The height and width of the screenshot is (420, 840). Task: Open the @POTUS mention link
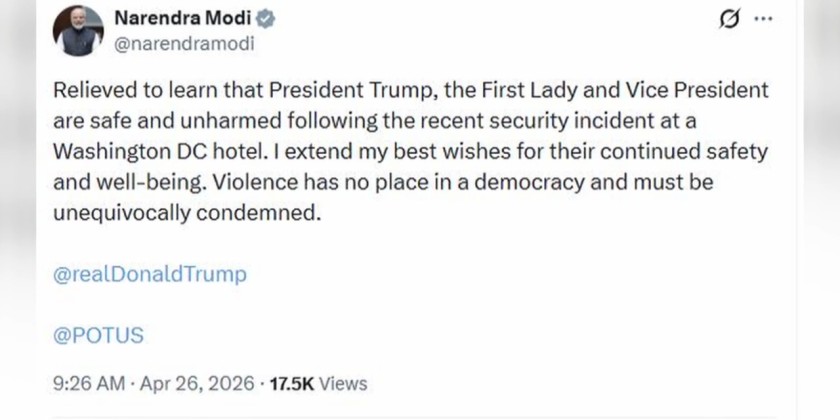click(96, 335)
